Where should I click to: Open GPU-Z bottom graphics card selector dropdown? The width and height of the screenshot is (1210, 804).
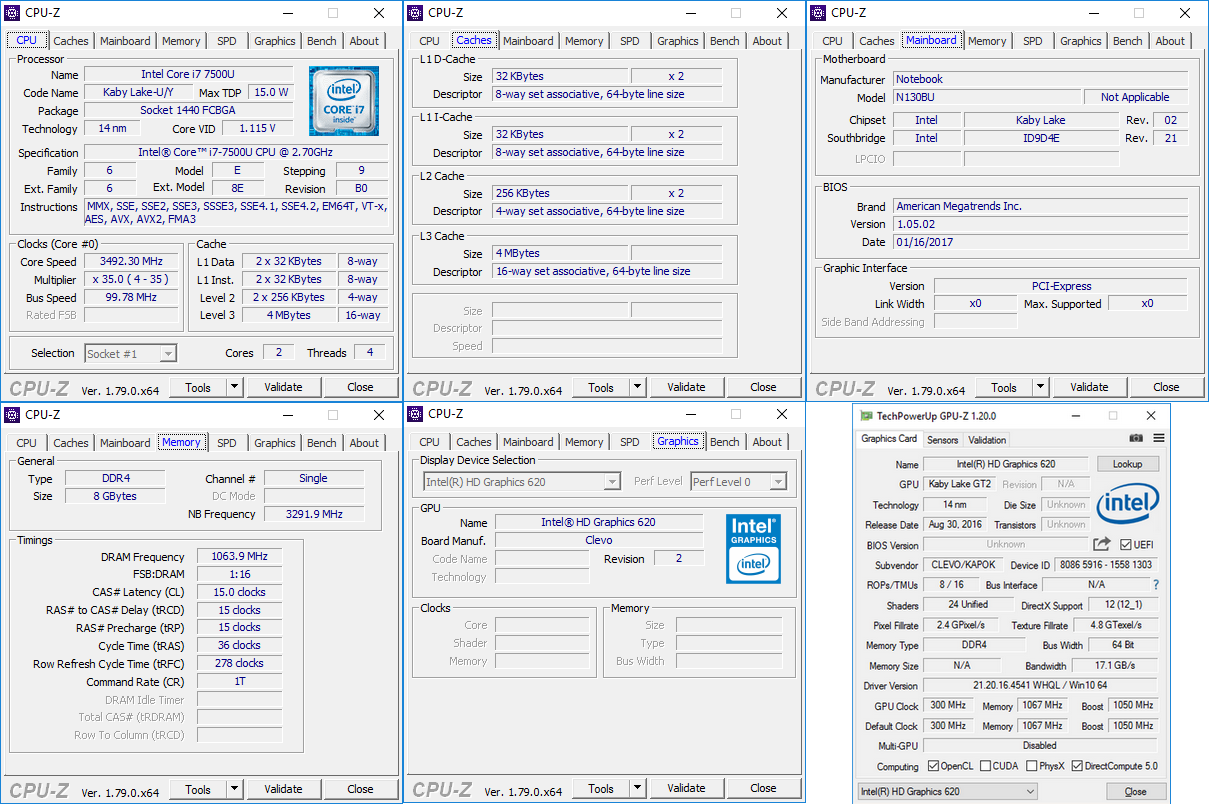coord(947,791)
